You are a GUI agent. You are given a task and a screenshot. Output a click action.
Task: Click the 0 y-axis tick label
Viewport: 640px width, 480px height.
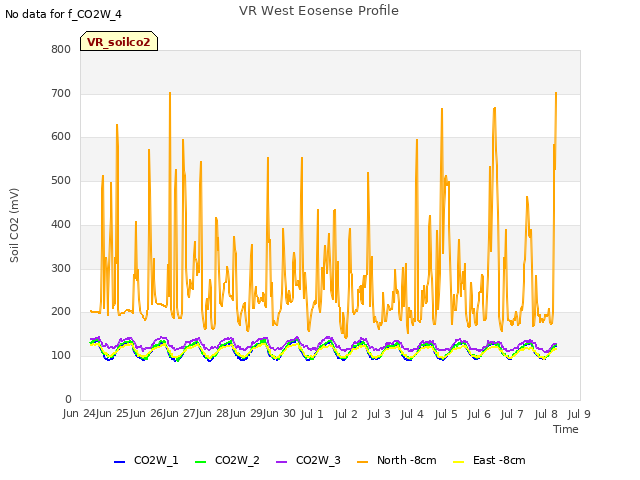[x=68, y=399]
